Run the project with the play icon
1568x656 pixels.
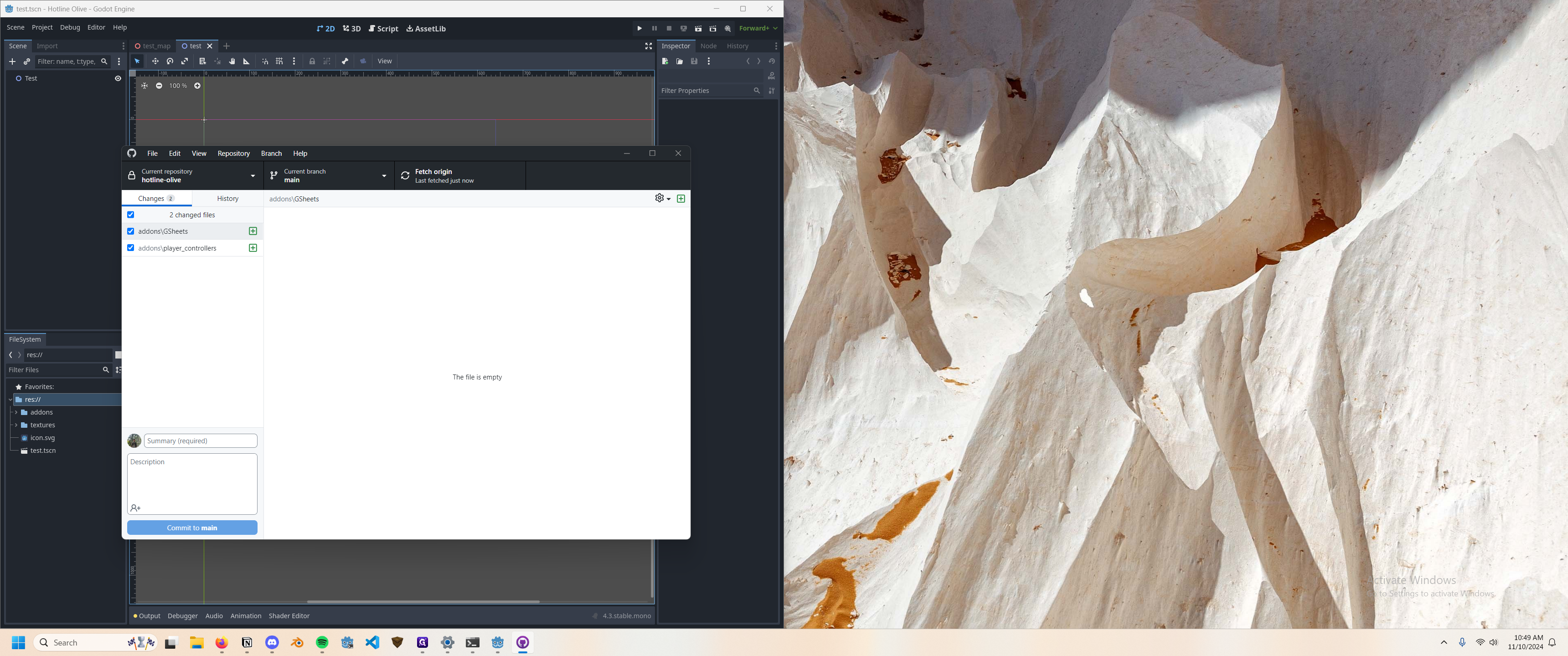pyautogui.click(x=639, y=29)
